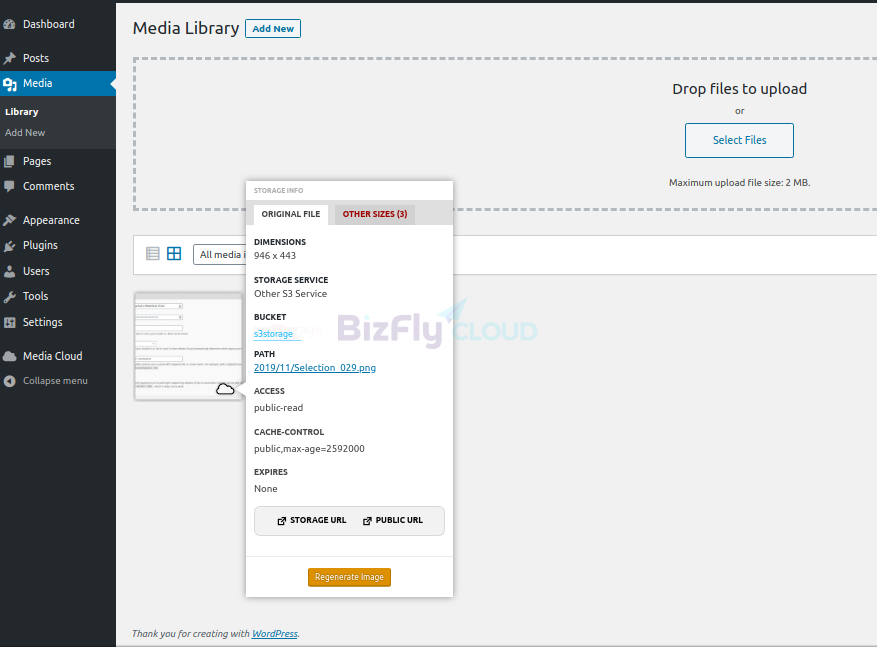Screen dimensions: 877x647
Task: Switch to grid view icon
Action: pyautogui.click(x=174, y=254)
